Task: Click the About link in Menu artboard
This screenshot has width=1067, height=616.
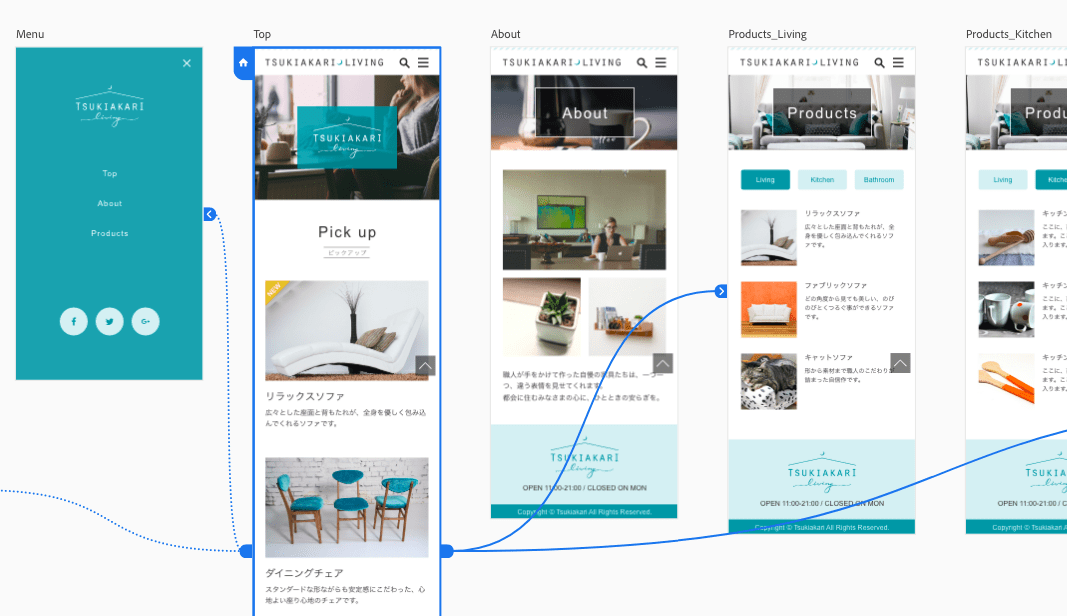Action: 110,203
